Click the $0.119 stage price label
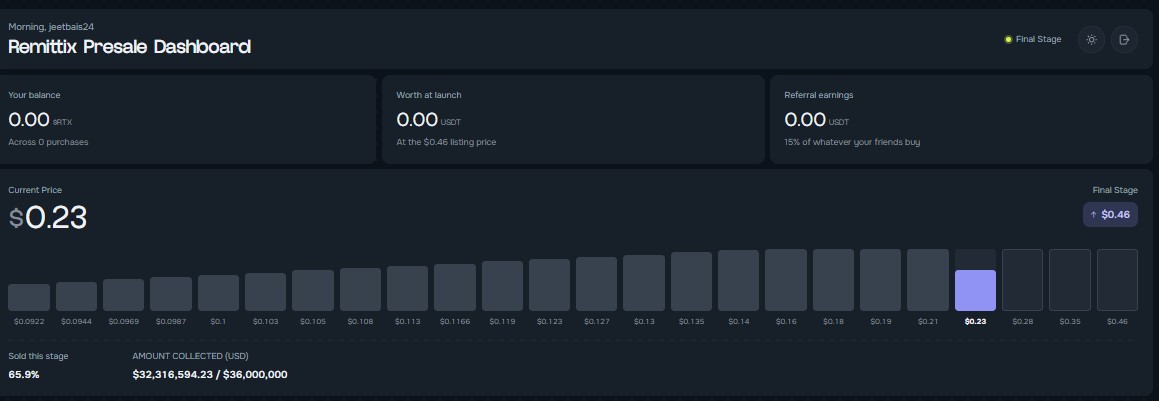This screenshot has height=401, width=1159. point(502,321)
